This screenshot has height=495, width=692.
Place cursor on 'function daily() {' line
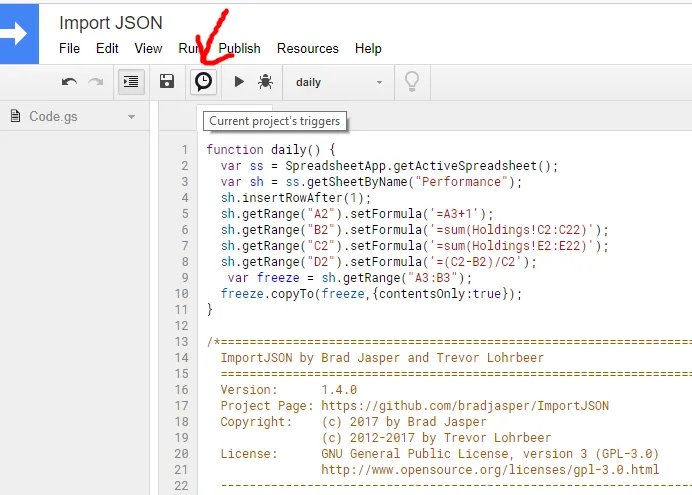coord(271,150)
